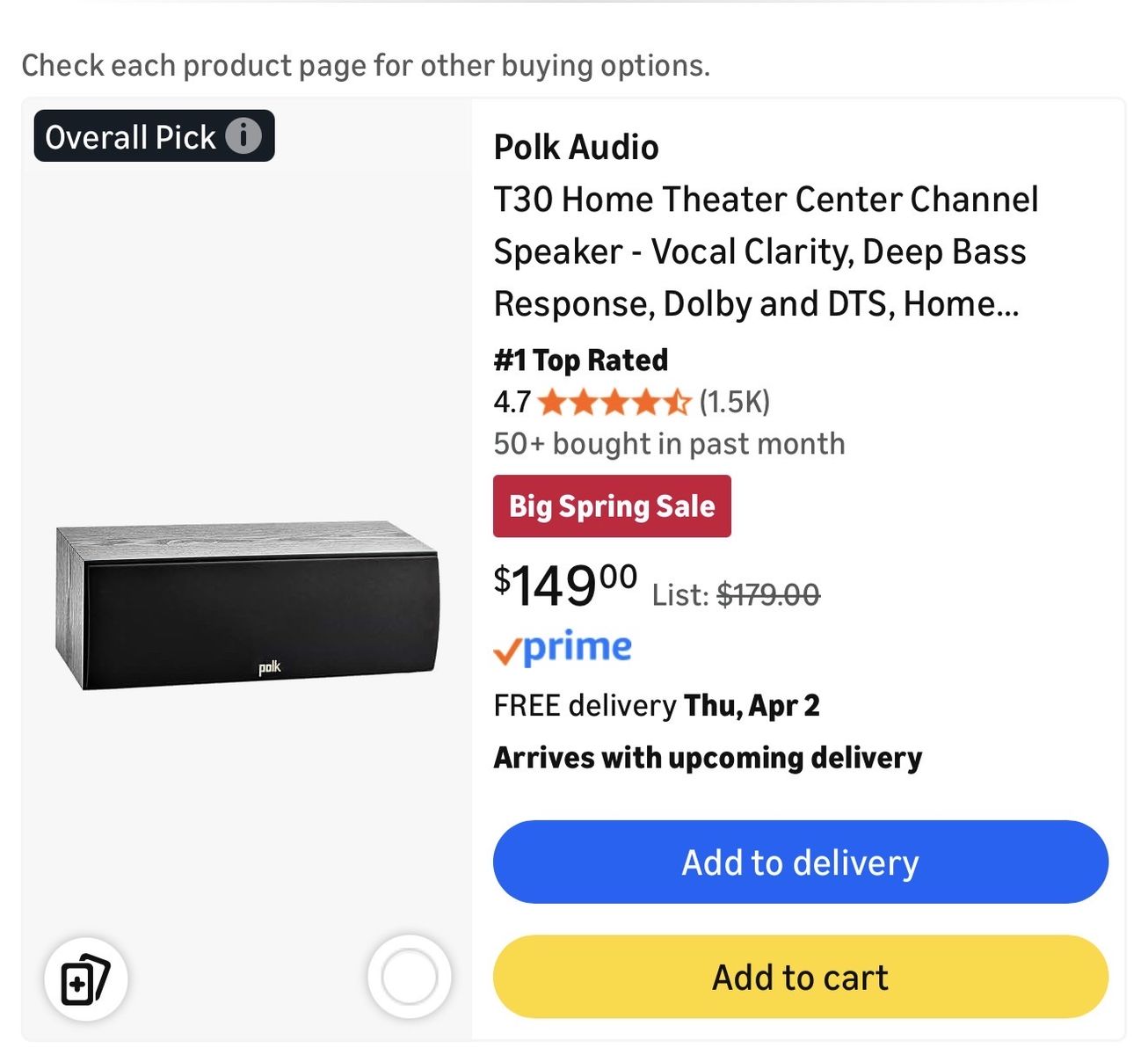Viewport: 1148px width, 1055px height.
Task: Click the 50+ bought in past month text
Action: pos(669,444)
